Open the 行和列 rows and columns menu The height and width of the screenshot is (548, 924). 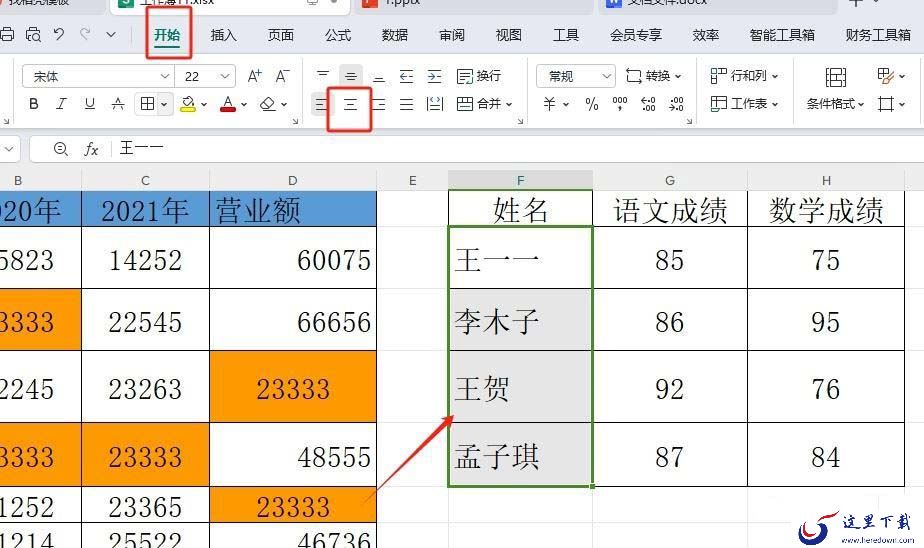(744, 76)
